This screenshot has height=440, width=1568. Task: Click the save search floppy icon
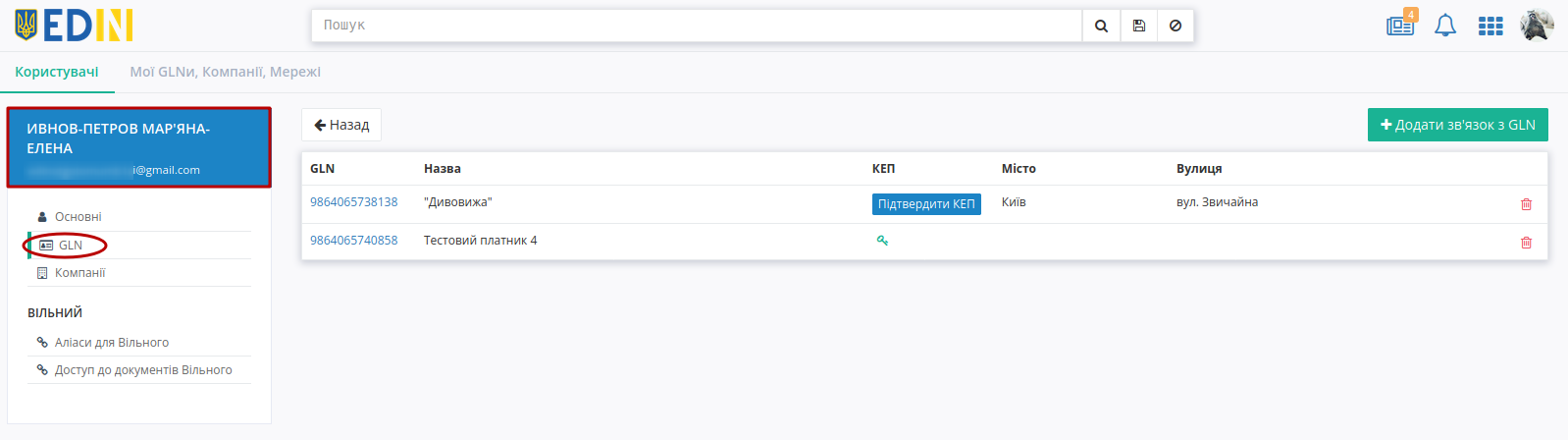click(x=1138, y=26)
